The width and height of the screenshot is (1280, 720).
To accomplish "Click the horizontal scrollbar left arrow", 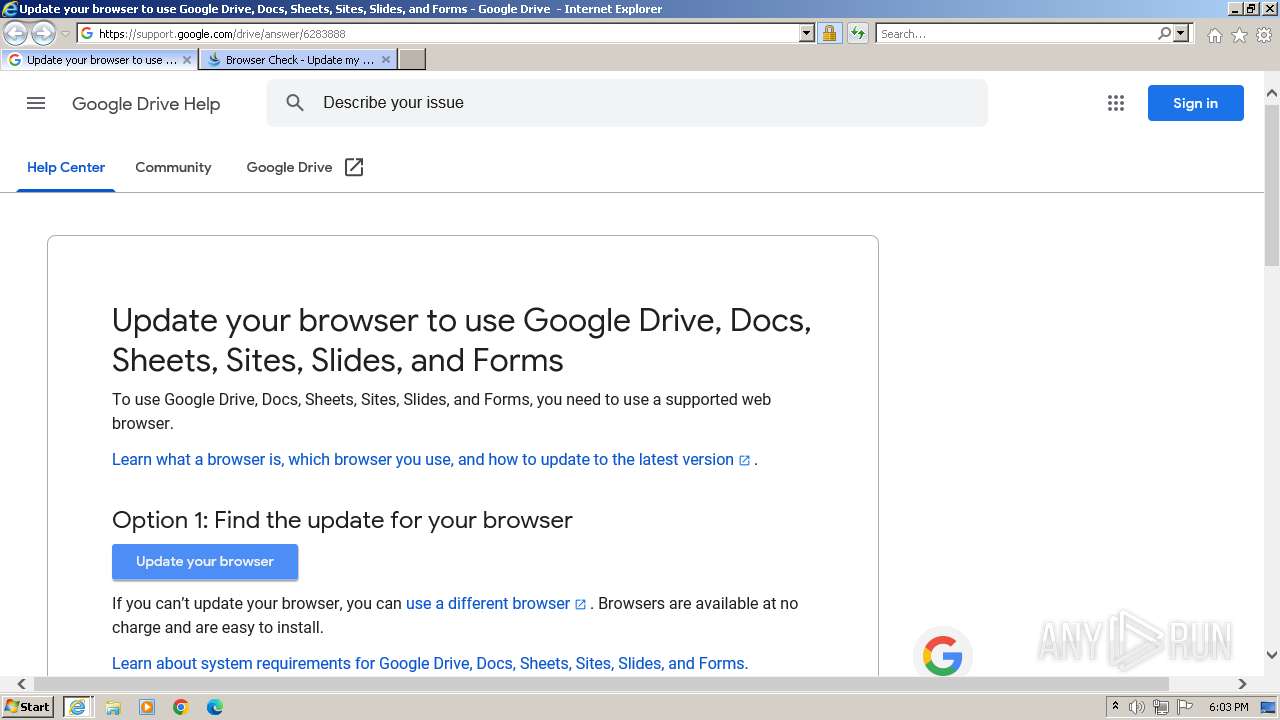I will [x=21, y=684].
